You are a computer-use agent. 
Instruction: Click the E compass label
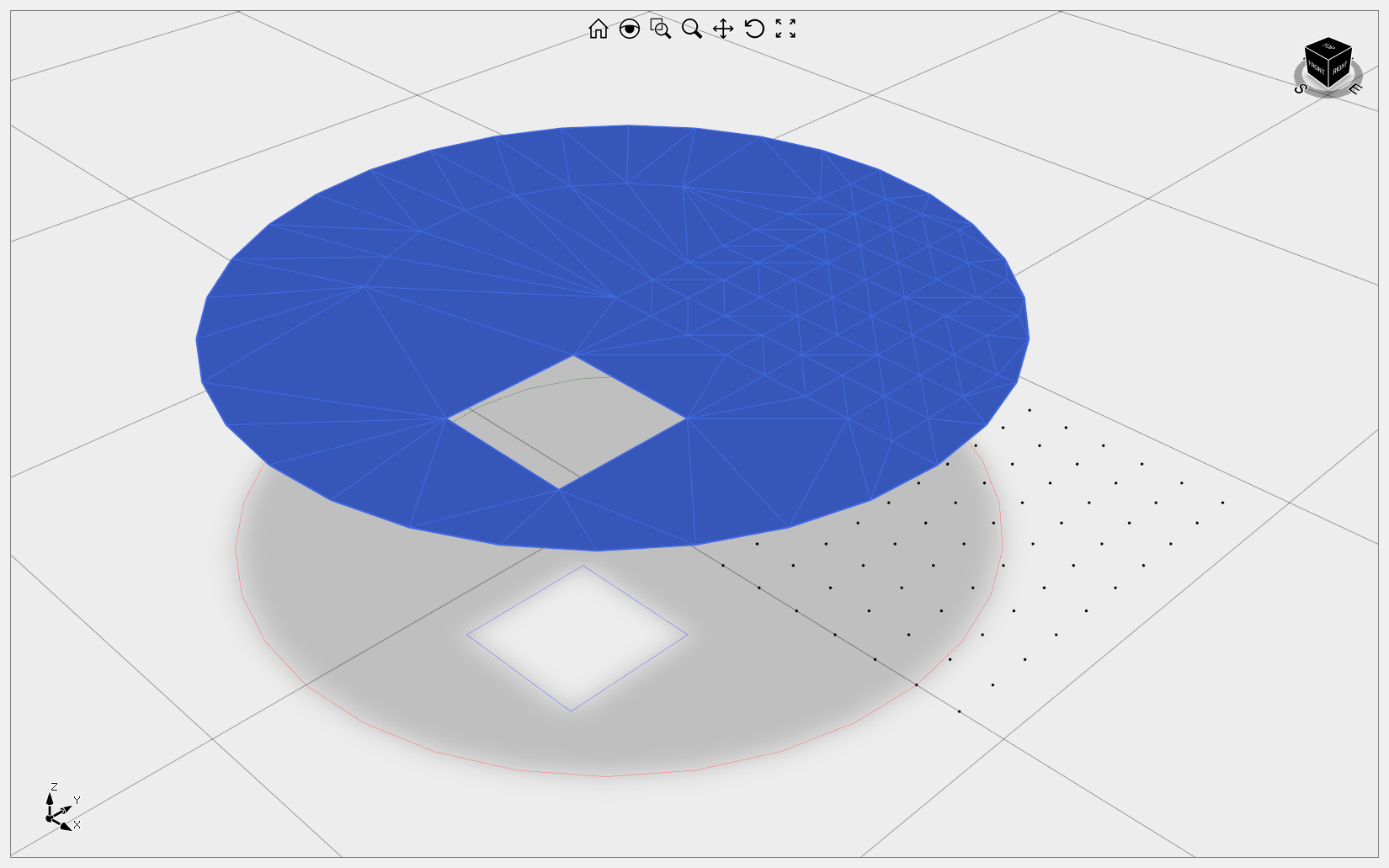1354,88
